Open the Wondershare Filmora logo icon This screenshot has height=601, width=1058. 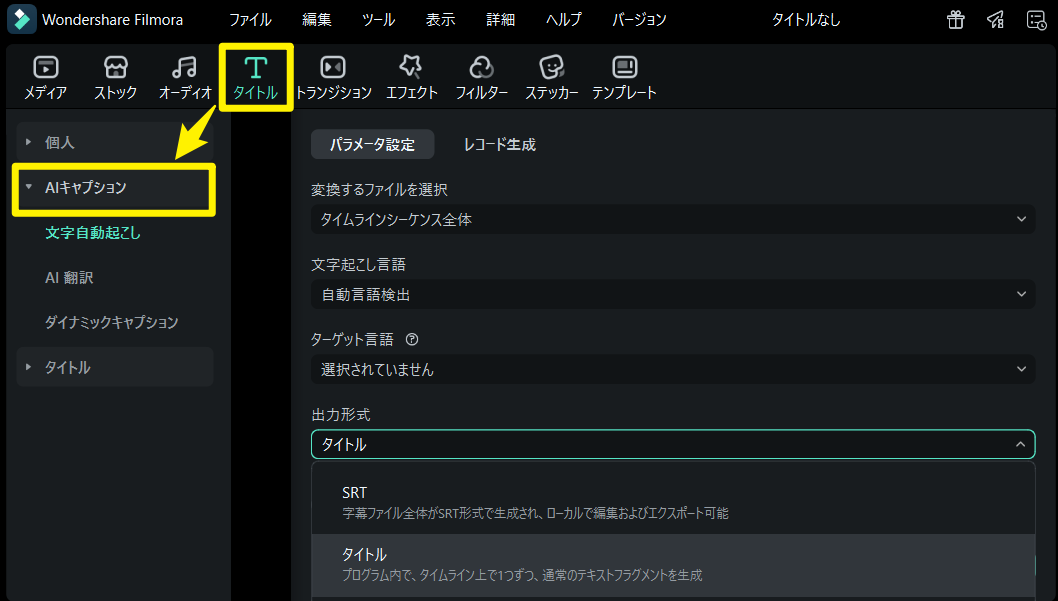(20, 19)
